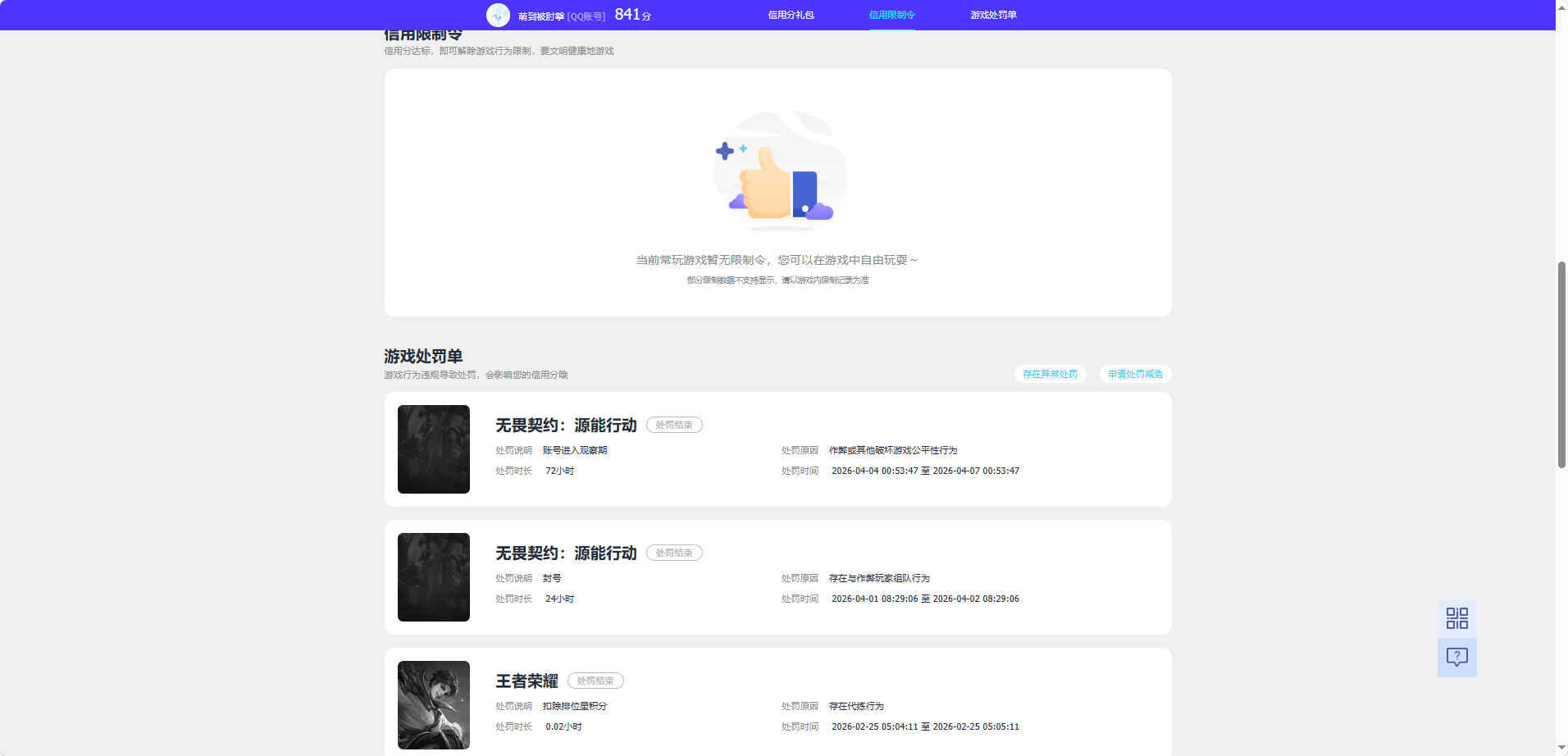
Task: Click the scrollbar down arrow
Action: click(1561, 749)
